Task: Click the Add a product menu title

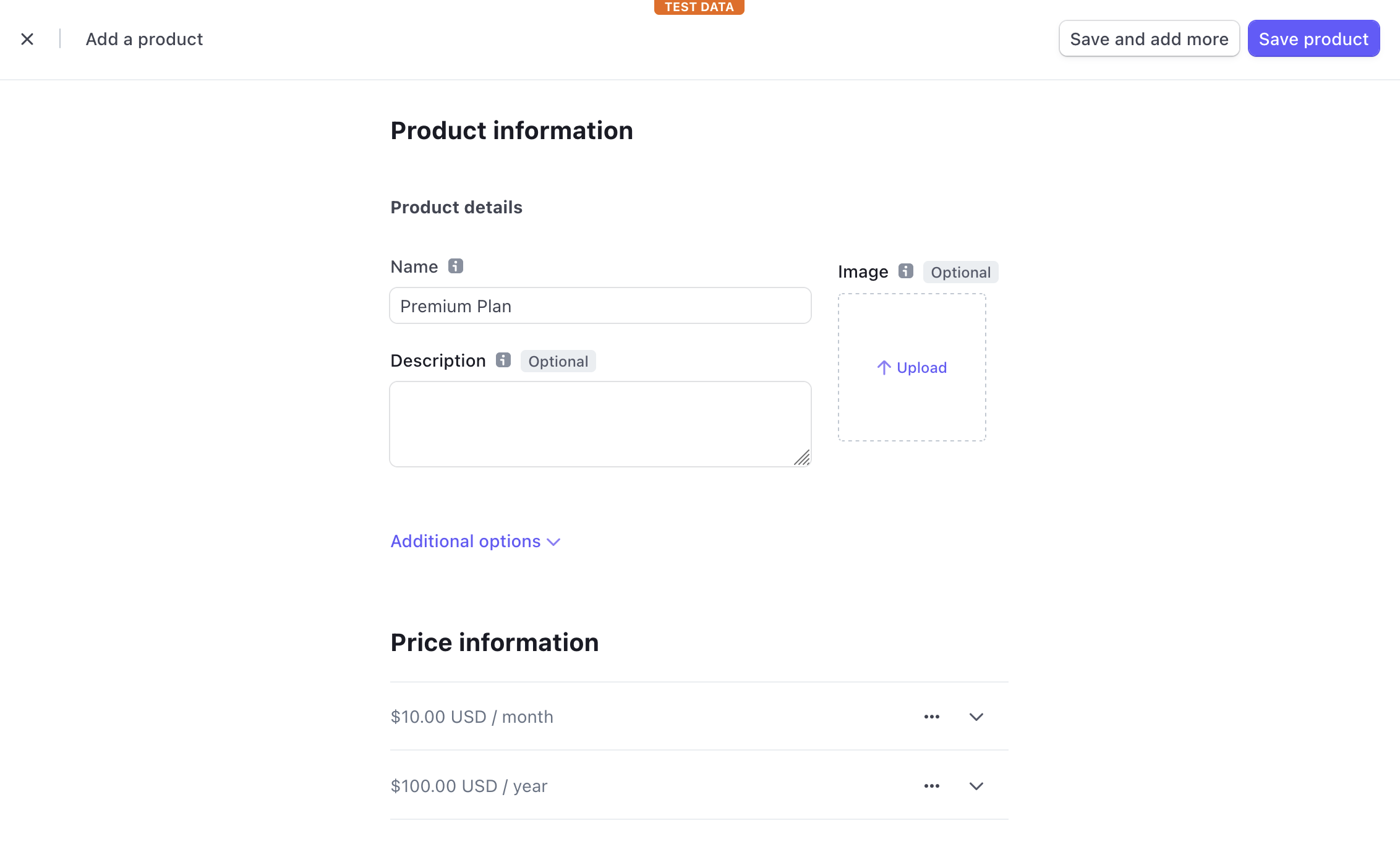Action: pyautogui.click(x=144, y=39)
